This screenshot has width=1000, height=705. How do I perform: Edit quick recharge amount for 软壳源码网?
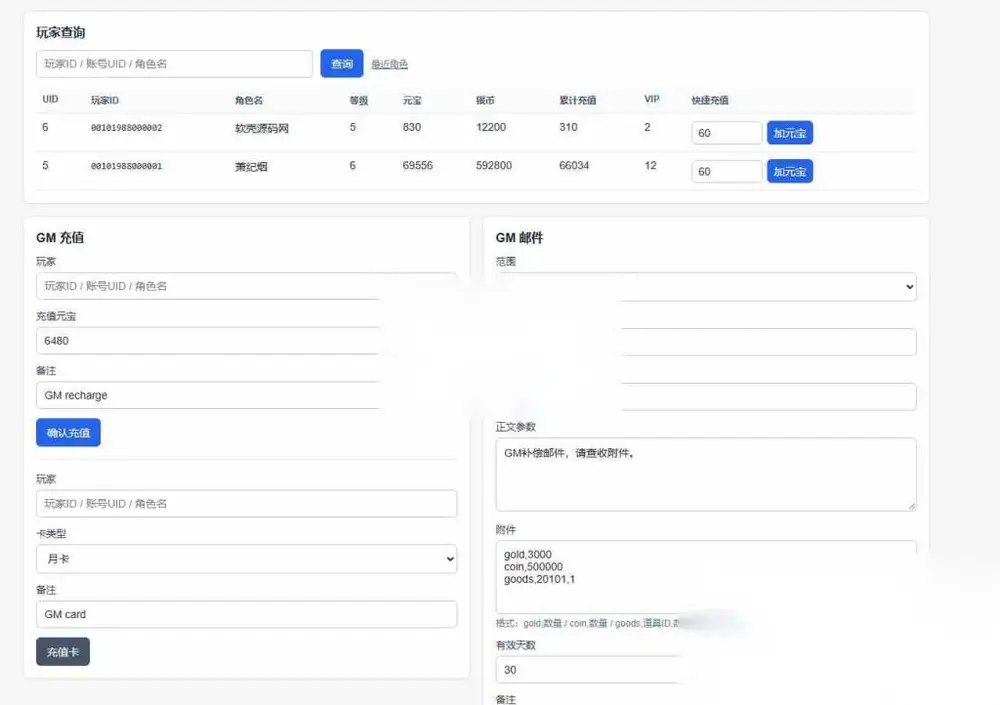(x=726, y=133)
